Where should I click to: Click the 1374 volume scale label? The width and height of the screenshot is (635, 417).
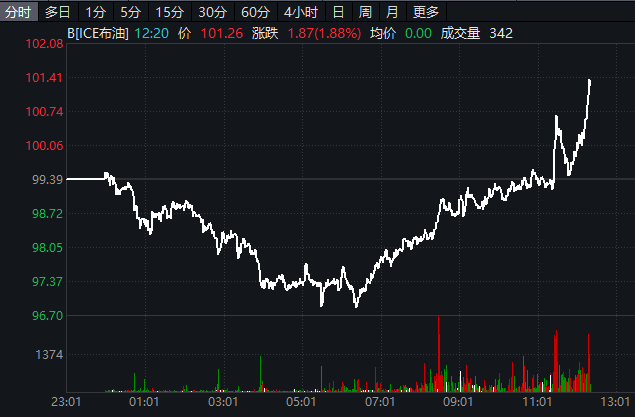(50, 356)
